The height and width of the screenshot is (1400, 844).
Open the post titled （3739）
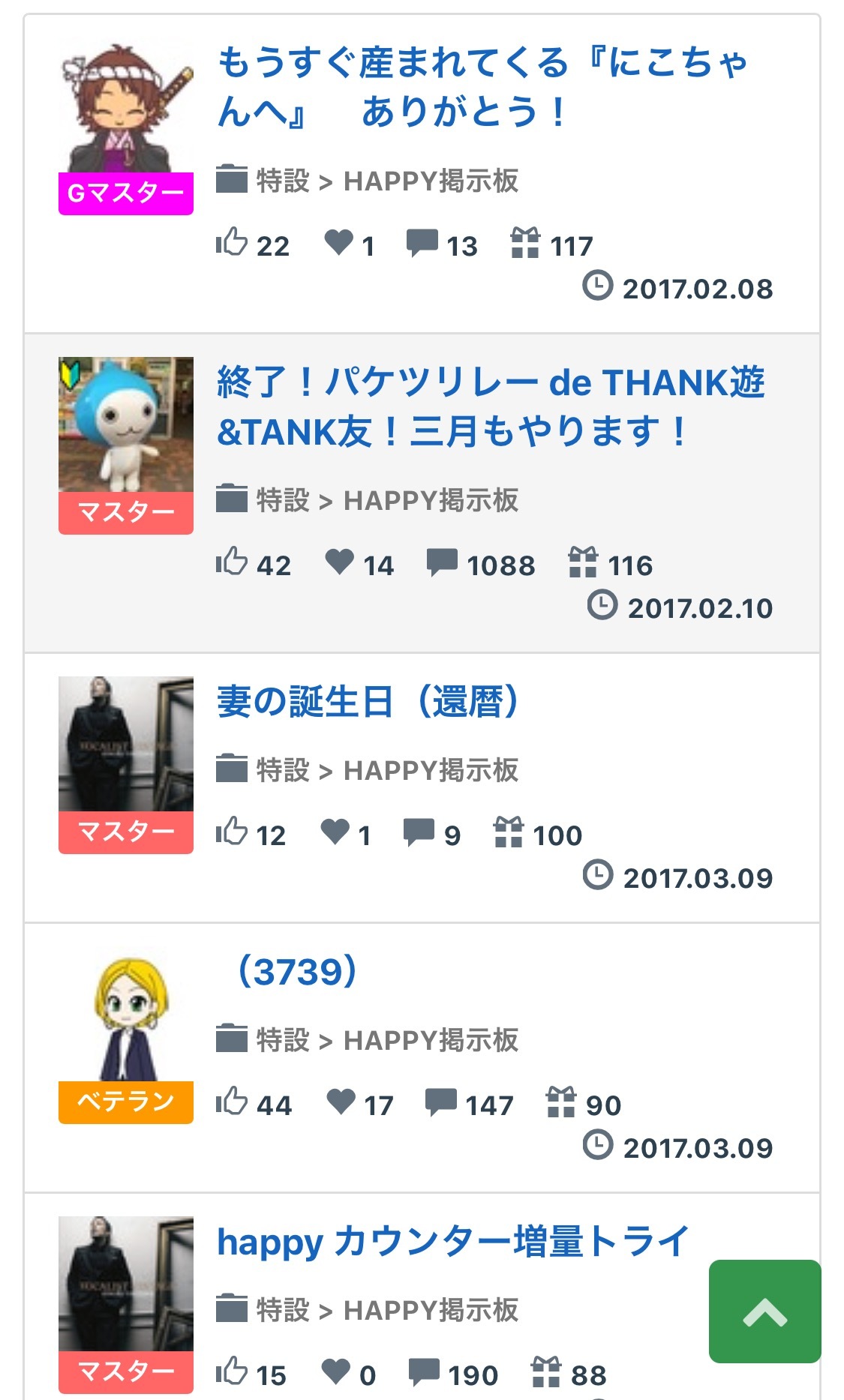(297, 972)
